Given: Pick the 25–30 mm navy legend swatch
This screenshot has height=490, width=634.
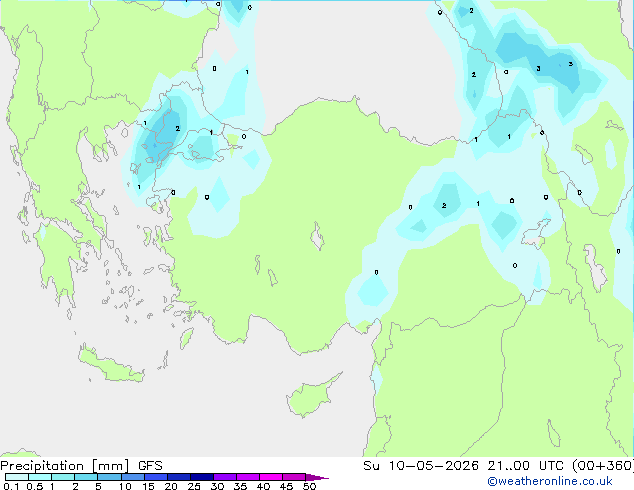Looking at the screenshot, I should [x=201, y=477].
